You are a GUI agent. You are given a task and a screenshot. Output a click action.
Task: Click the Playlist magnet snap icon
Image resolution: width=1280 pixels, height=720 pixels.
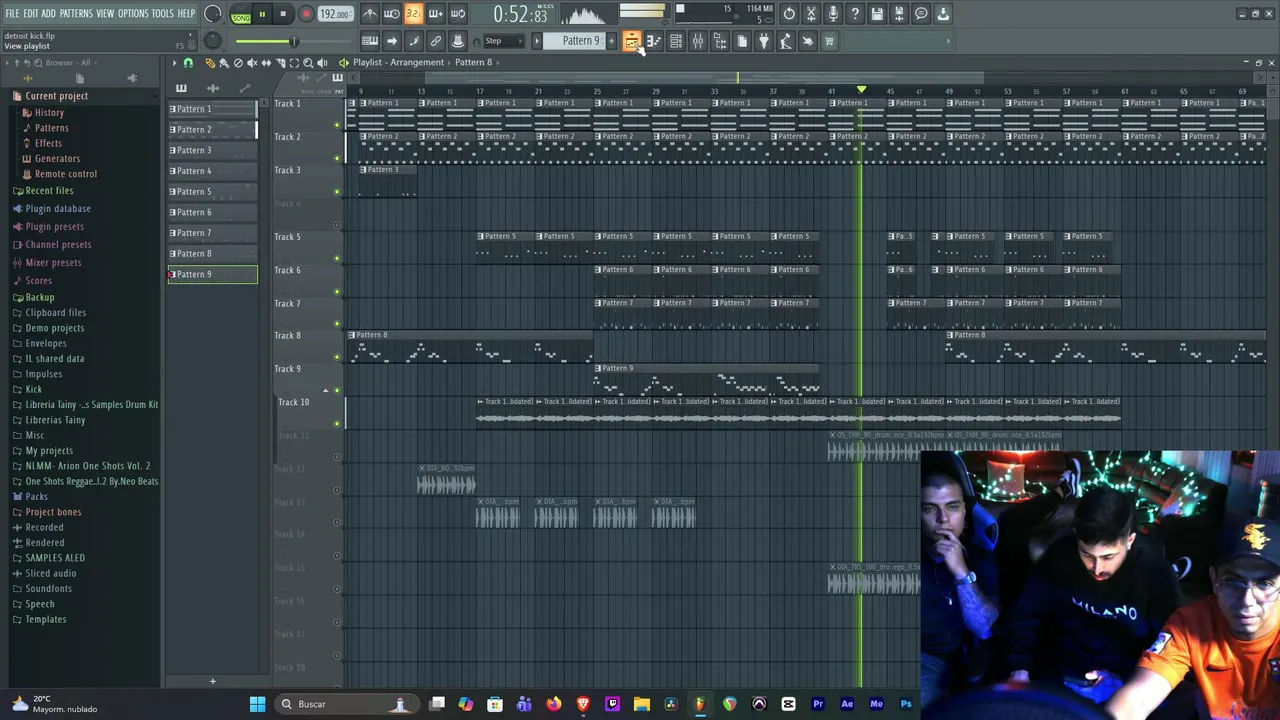188,62
